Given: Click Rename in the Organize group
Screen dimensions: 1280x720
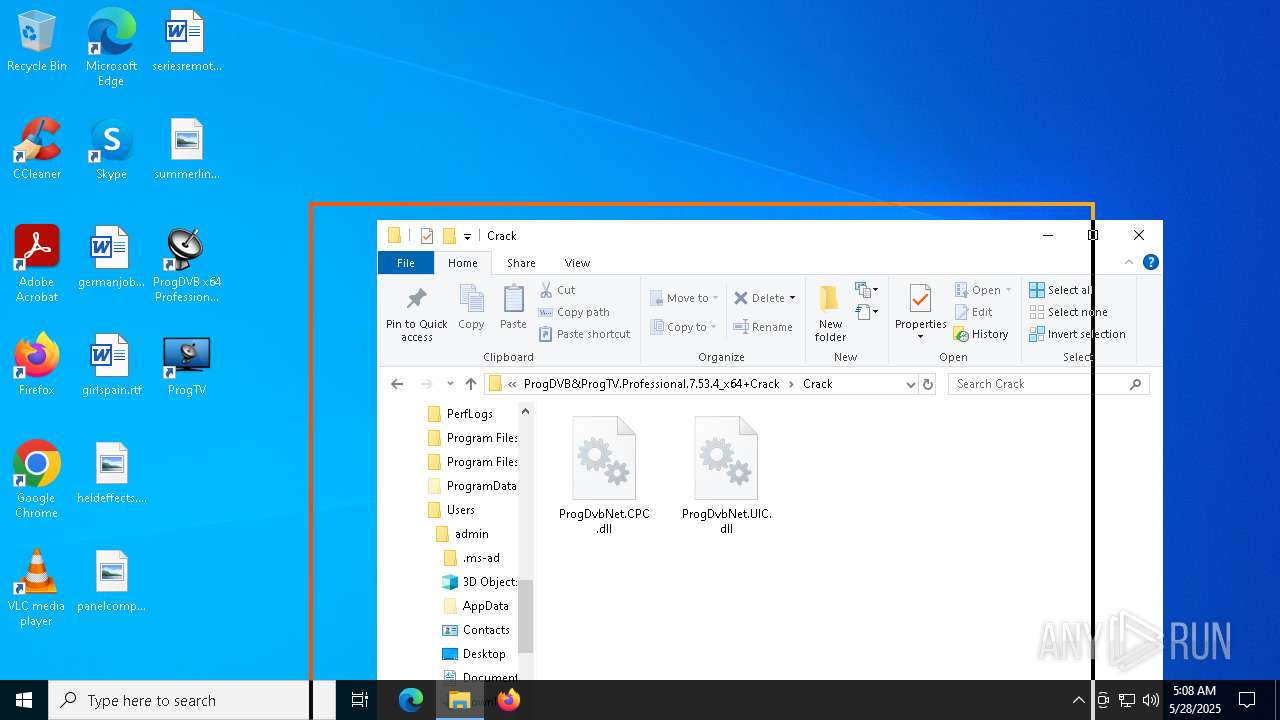Looking at the screenshot, I should [763, 327].
